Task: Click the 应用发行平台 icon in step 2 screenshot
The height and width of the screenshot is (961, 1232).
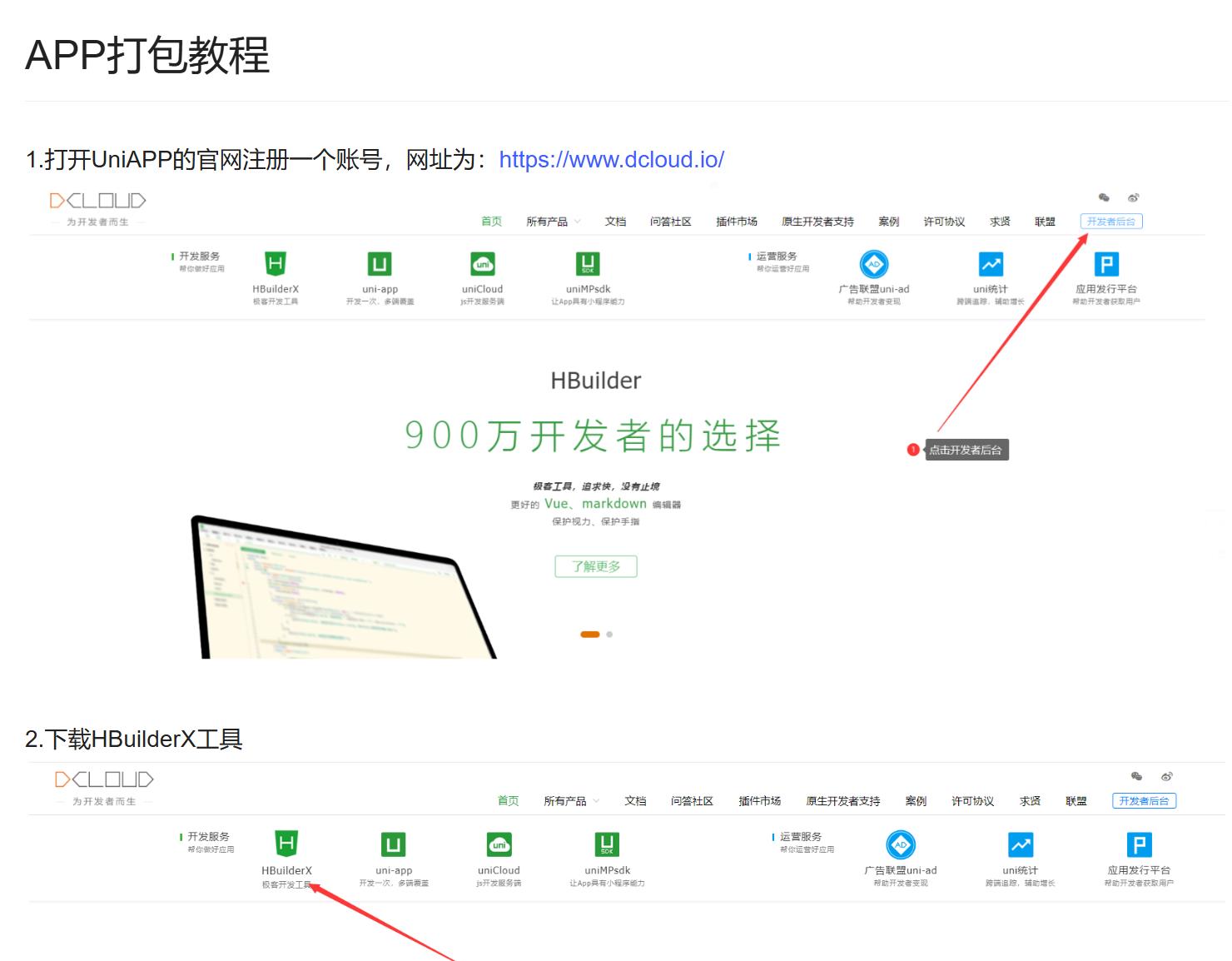Action: click(1139, 844)
